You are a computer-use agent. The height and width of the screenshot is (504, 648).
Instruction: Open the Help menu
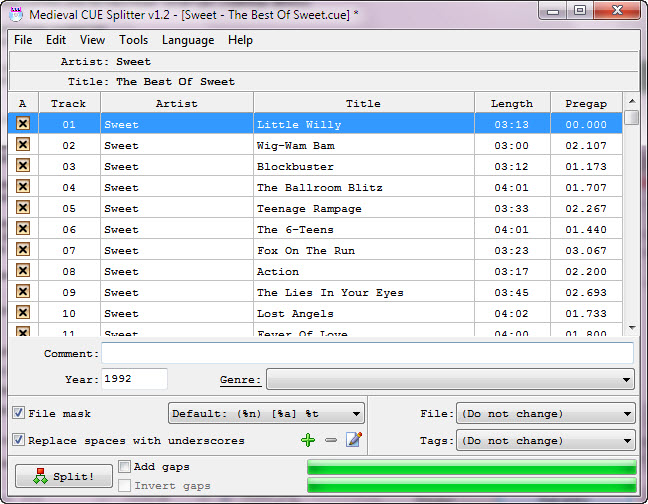(x=240, y=40)
